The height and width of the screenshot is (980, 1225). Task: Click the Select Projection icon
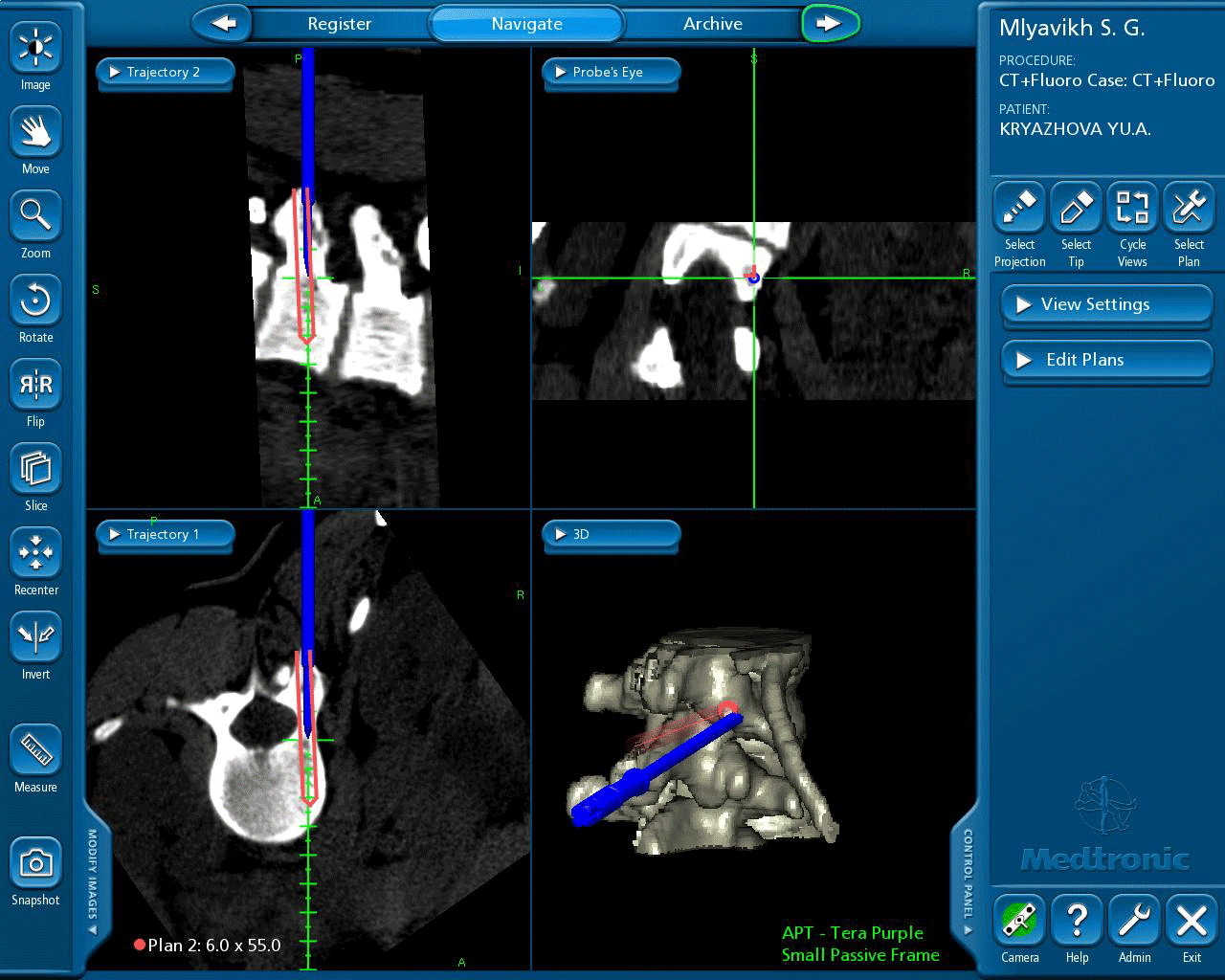(1019, 209)
